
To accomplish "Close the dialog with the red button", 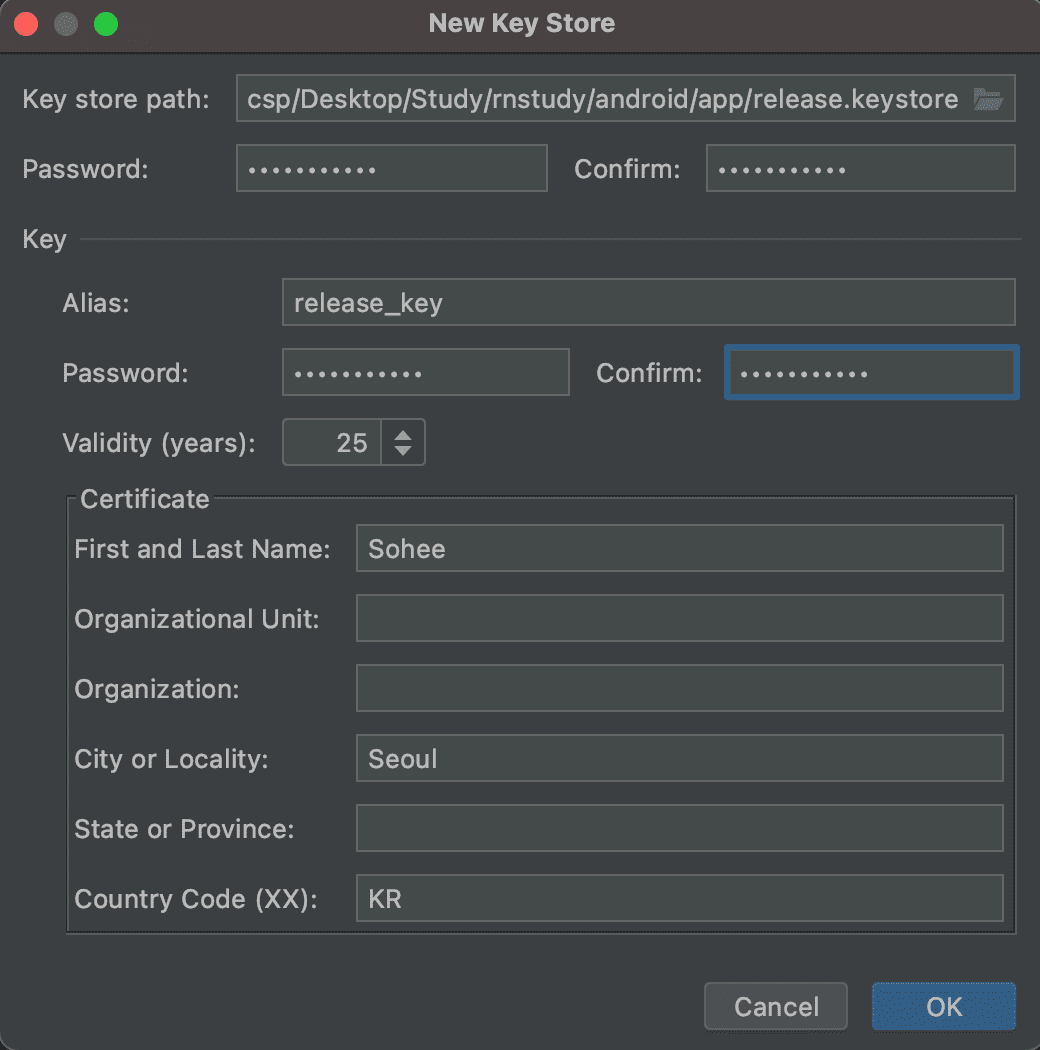I will [27, 24].
